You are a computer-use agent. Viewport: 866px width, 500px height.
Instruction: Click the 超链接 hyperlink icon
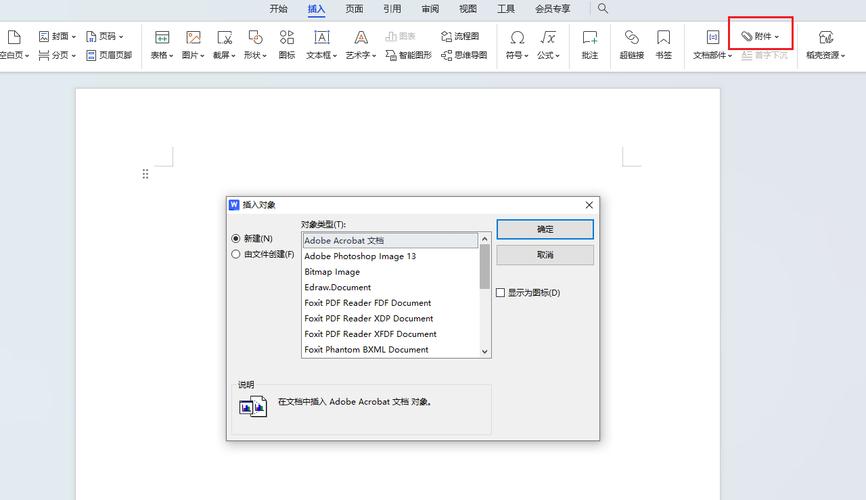[631, 37]
